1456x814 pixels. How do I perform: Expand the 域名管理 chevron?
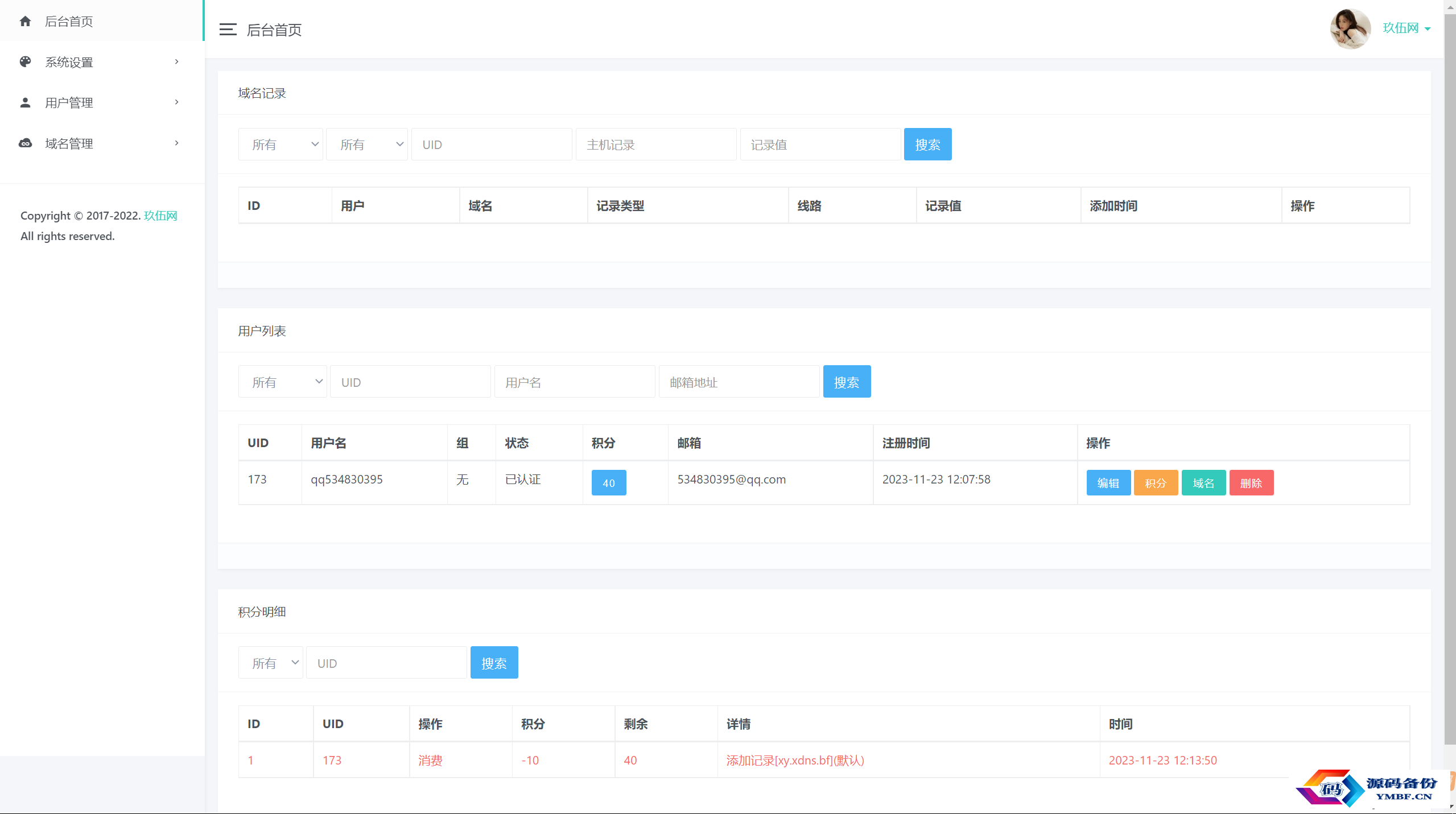point(176,143)
